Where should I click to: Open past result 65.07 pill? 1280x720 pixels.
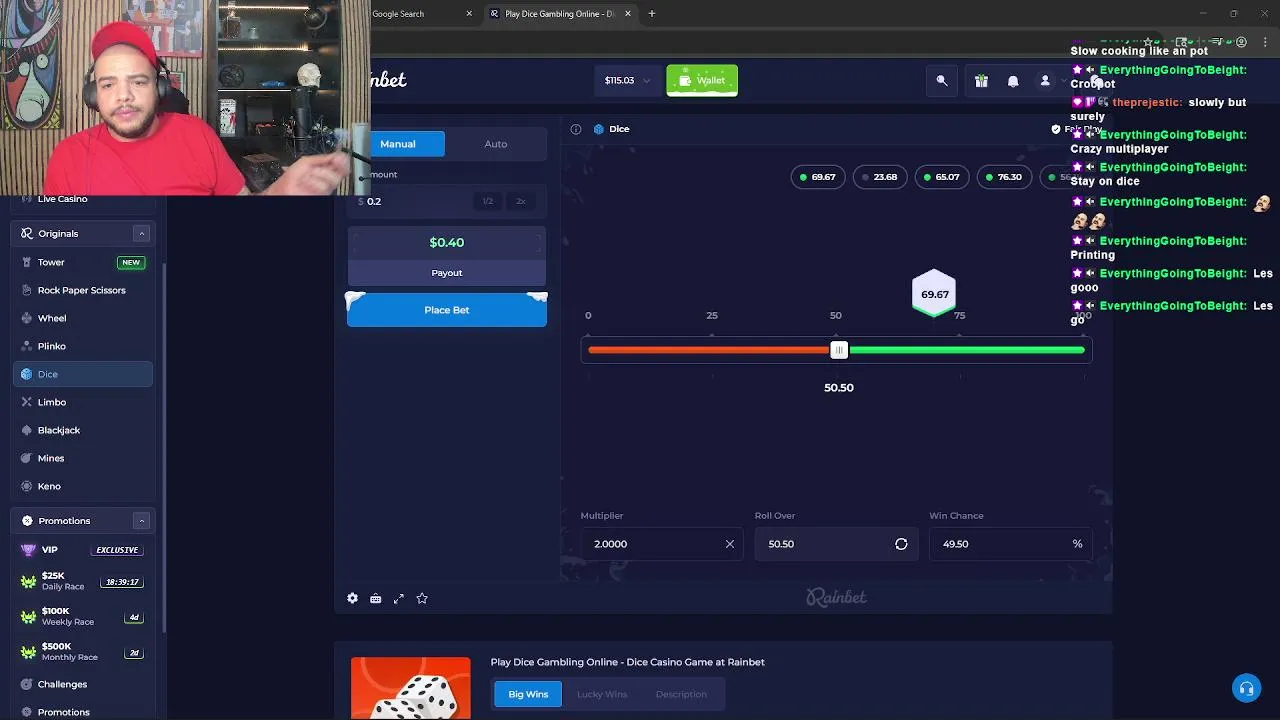click(942, 177)
